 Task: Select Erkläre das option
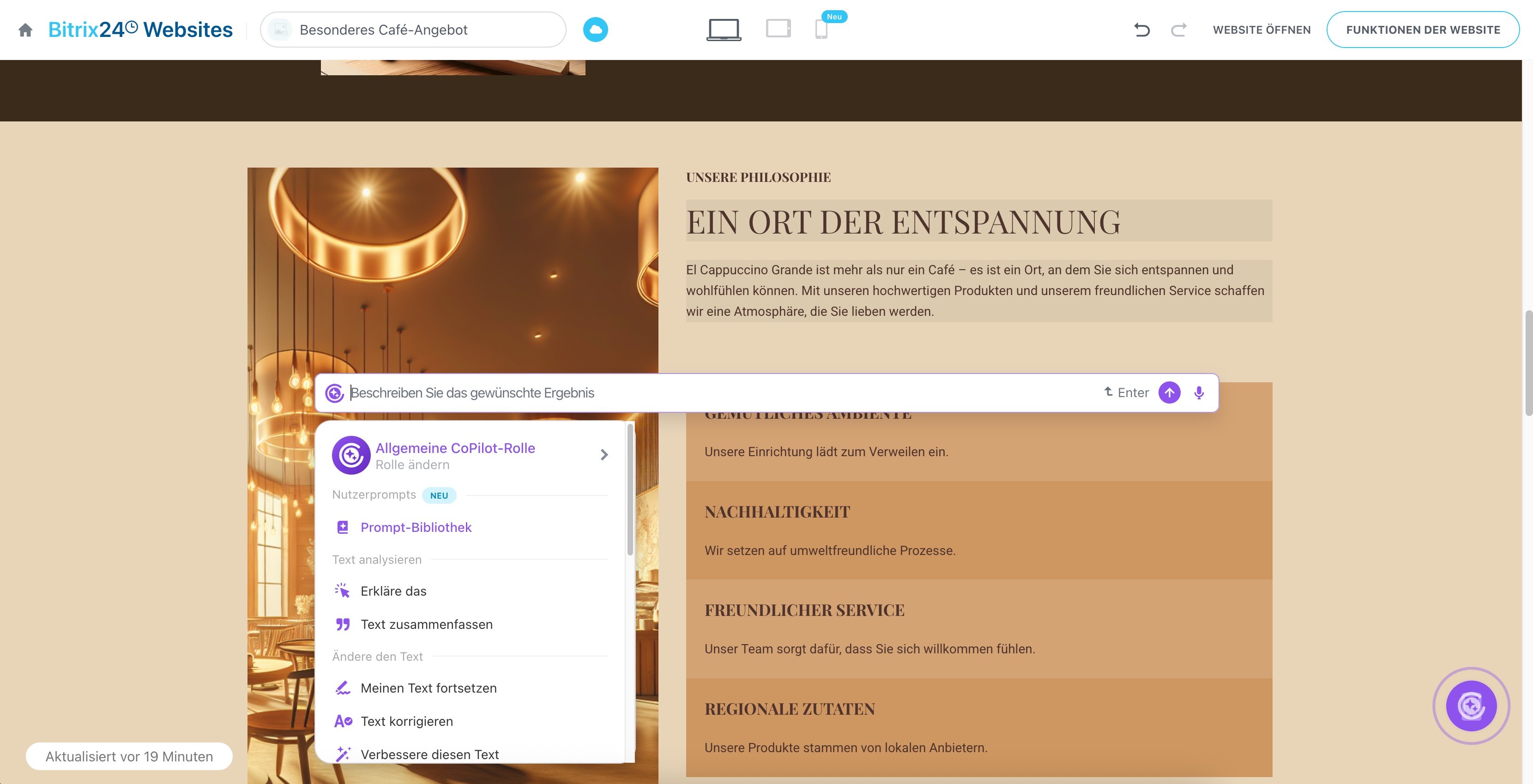point(393,591)
